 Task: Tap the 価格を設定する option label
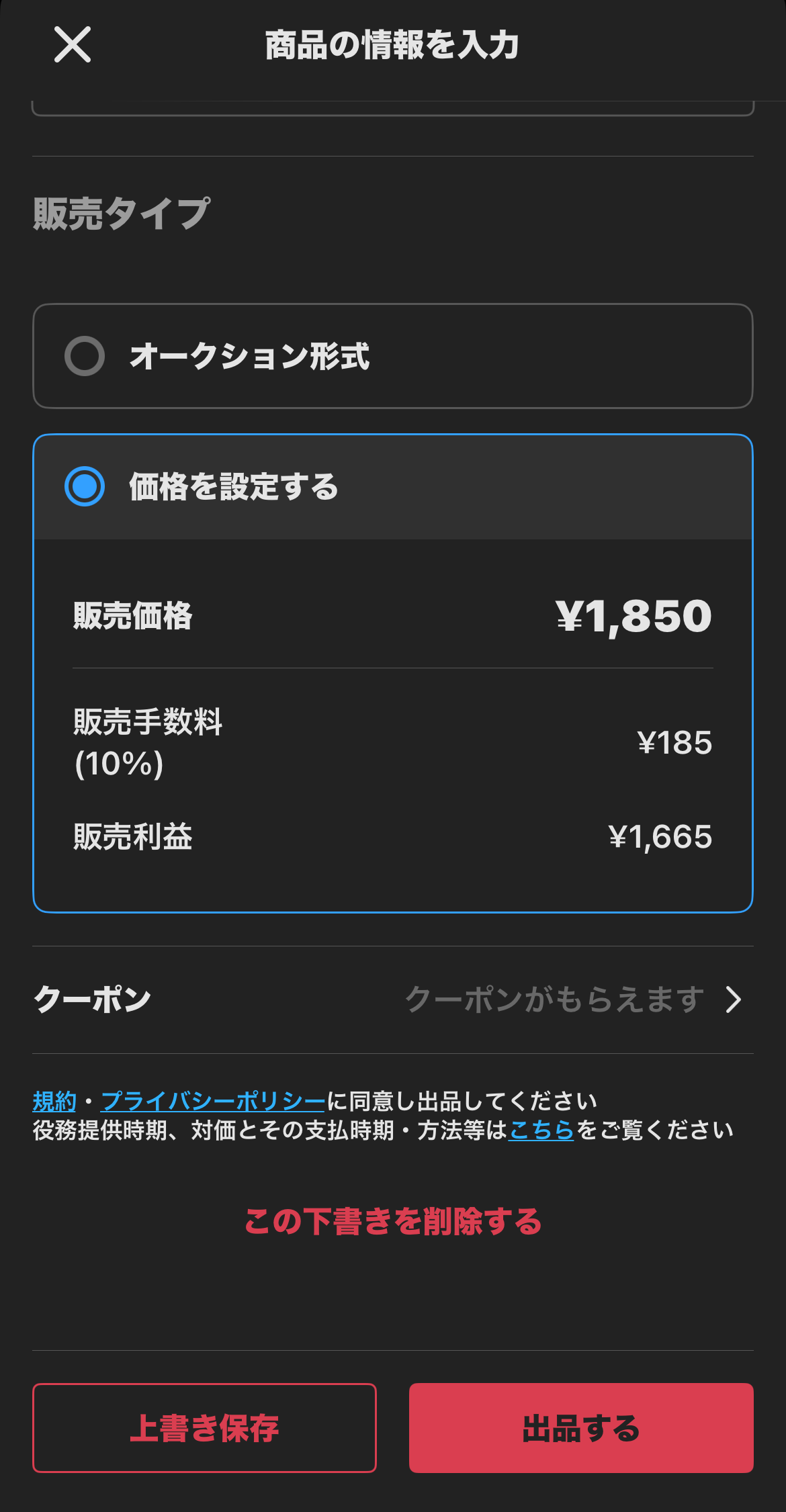pos(234,486)
